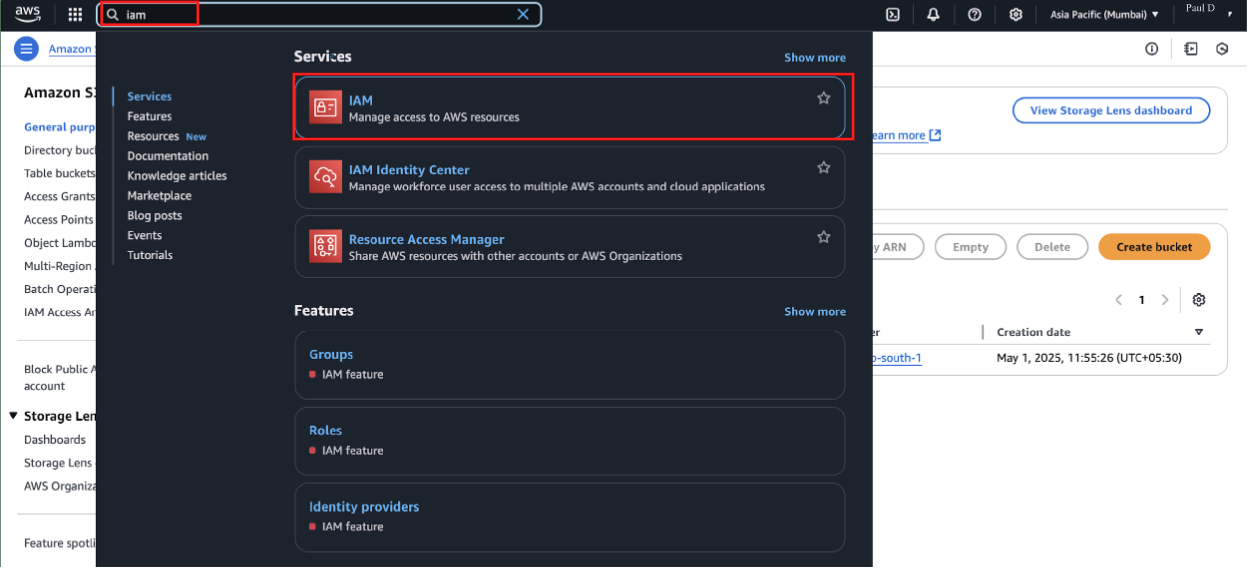1248x568 pixels.
Task: Select the Knowledge articles category
Action: (x=177, y=176)
